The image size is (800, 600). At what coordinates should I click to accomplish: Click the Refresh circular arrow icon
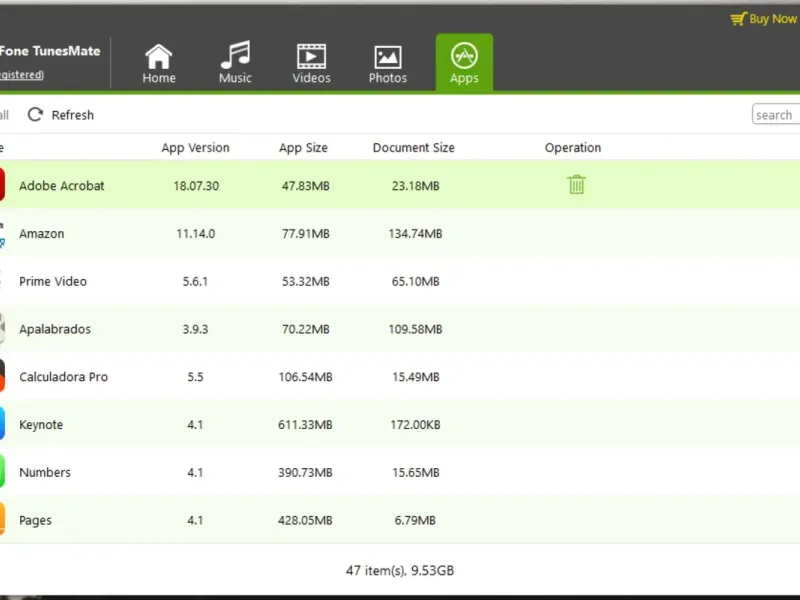[x=35, y=114]
